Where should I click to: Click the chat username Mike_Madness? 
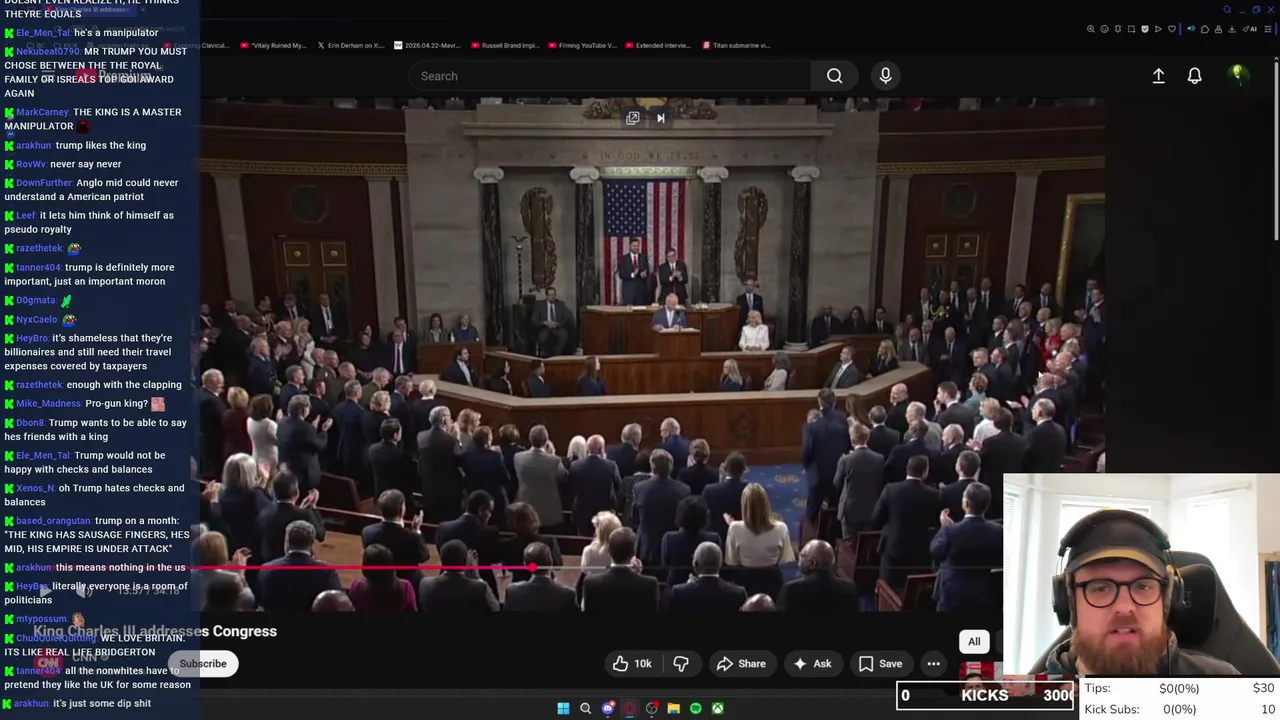point(48,404)
